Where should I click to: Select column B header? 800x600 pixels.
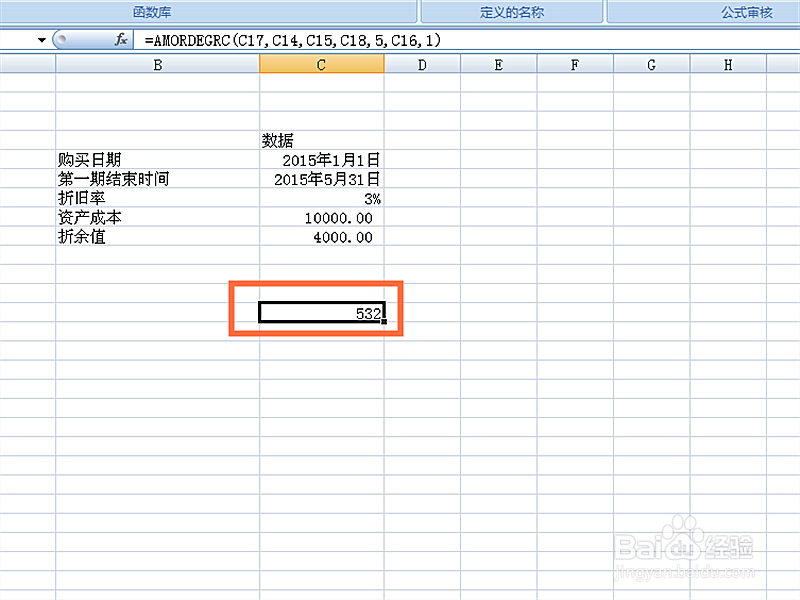click(158, 65)
